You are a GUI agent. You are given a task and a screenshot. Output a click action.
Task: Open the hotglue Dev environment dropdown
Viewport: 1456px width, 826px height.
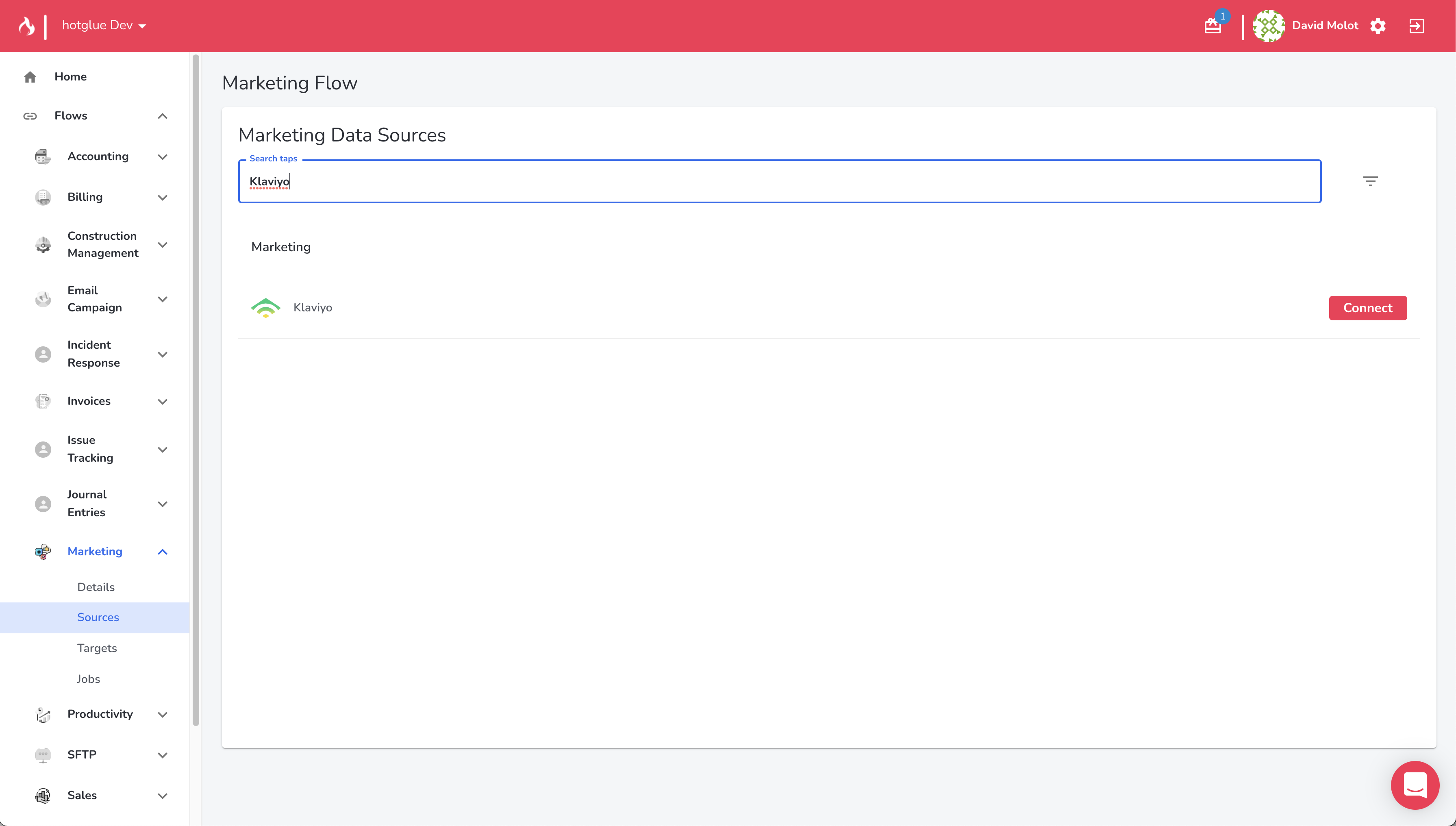tap(104, 26)
